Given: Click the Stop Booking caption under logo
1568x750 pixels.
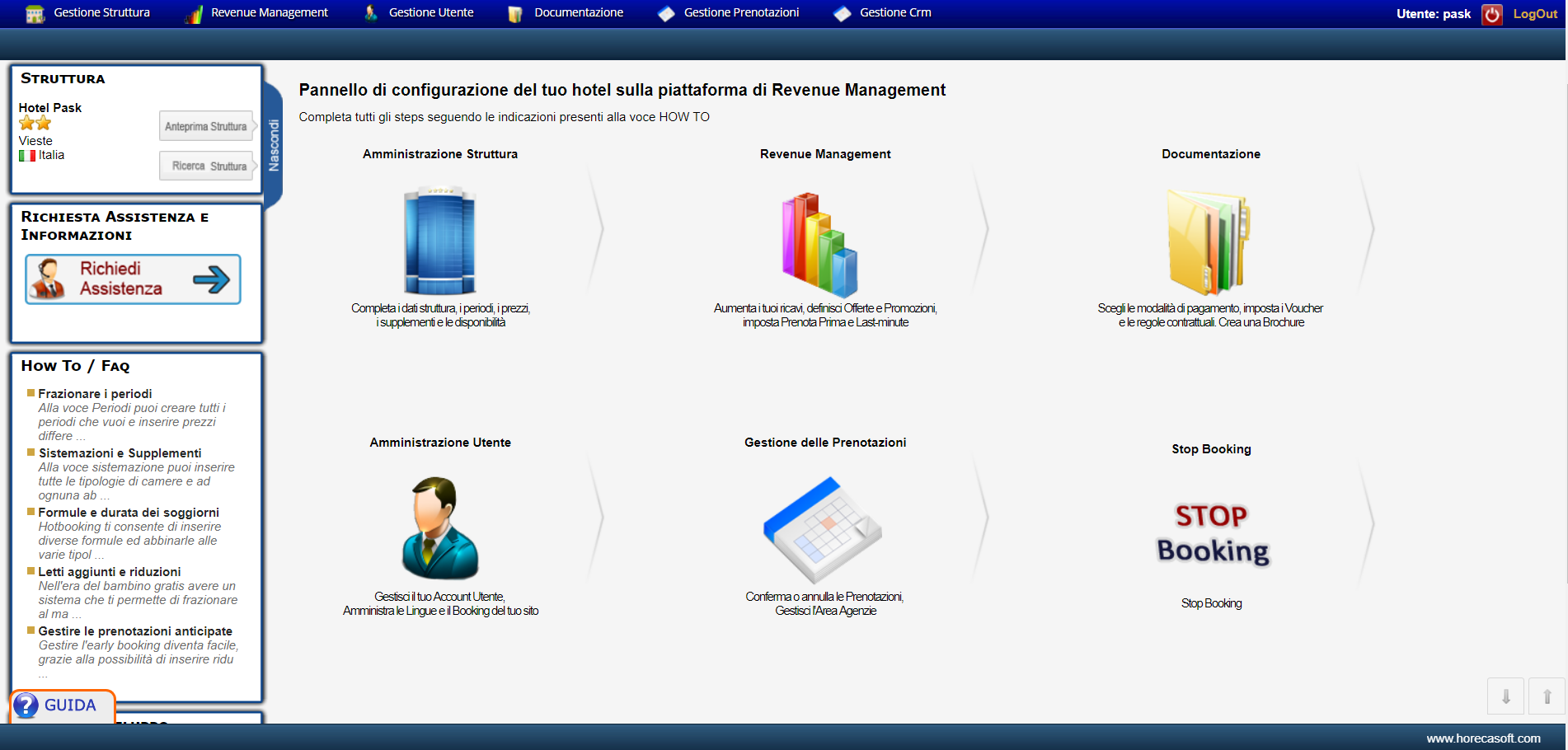Looking at the screenshot, I should tap(1211, 603).
